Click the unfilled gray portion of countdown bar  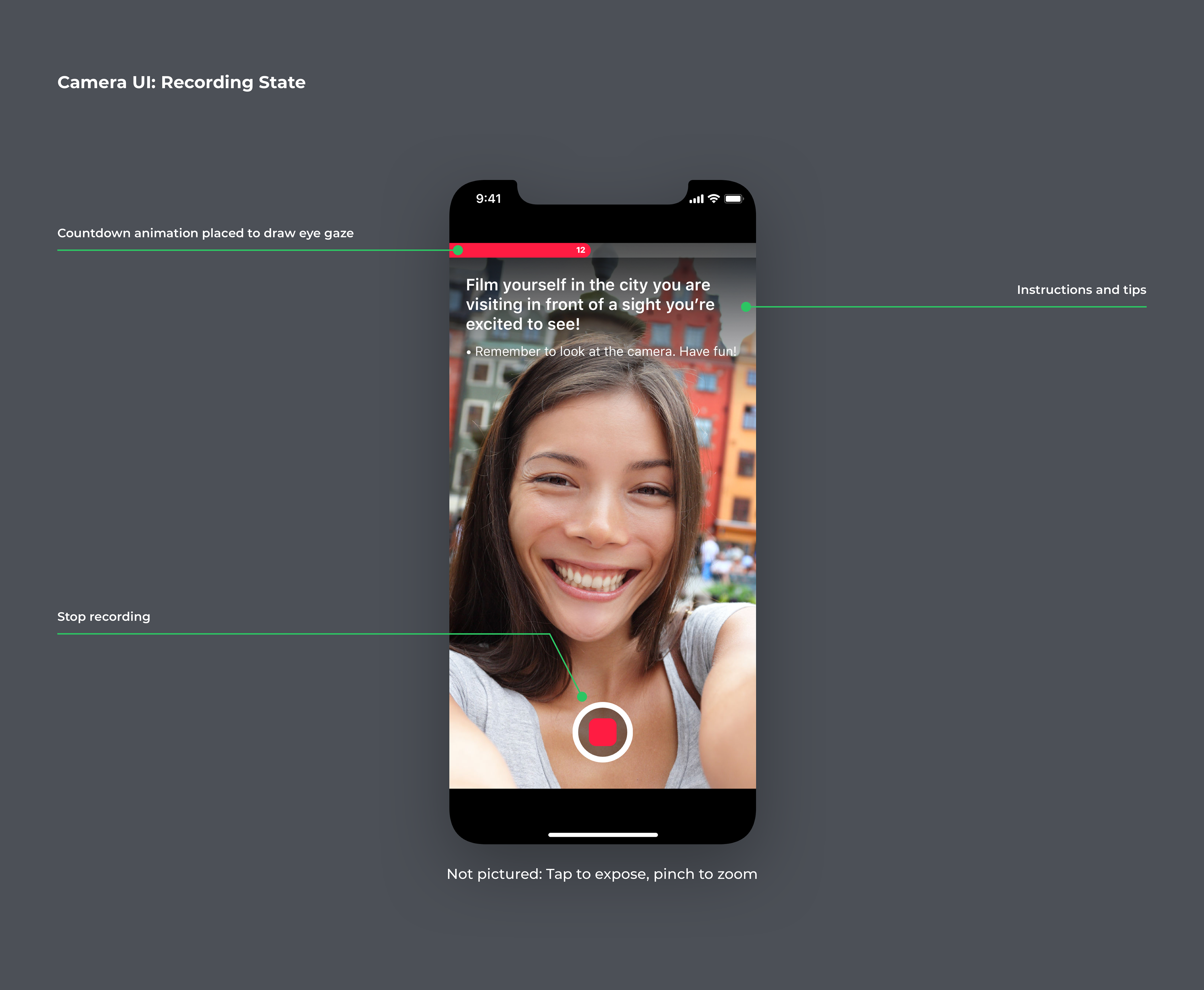(673, 250)
